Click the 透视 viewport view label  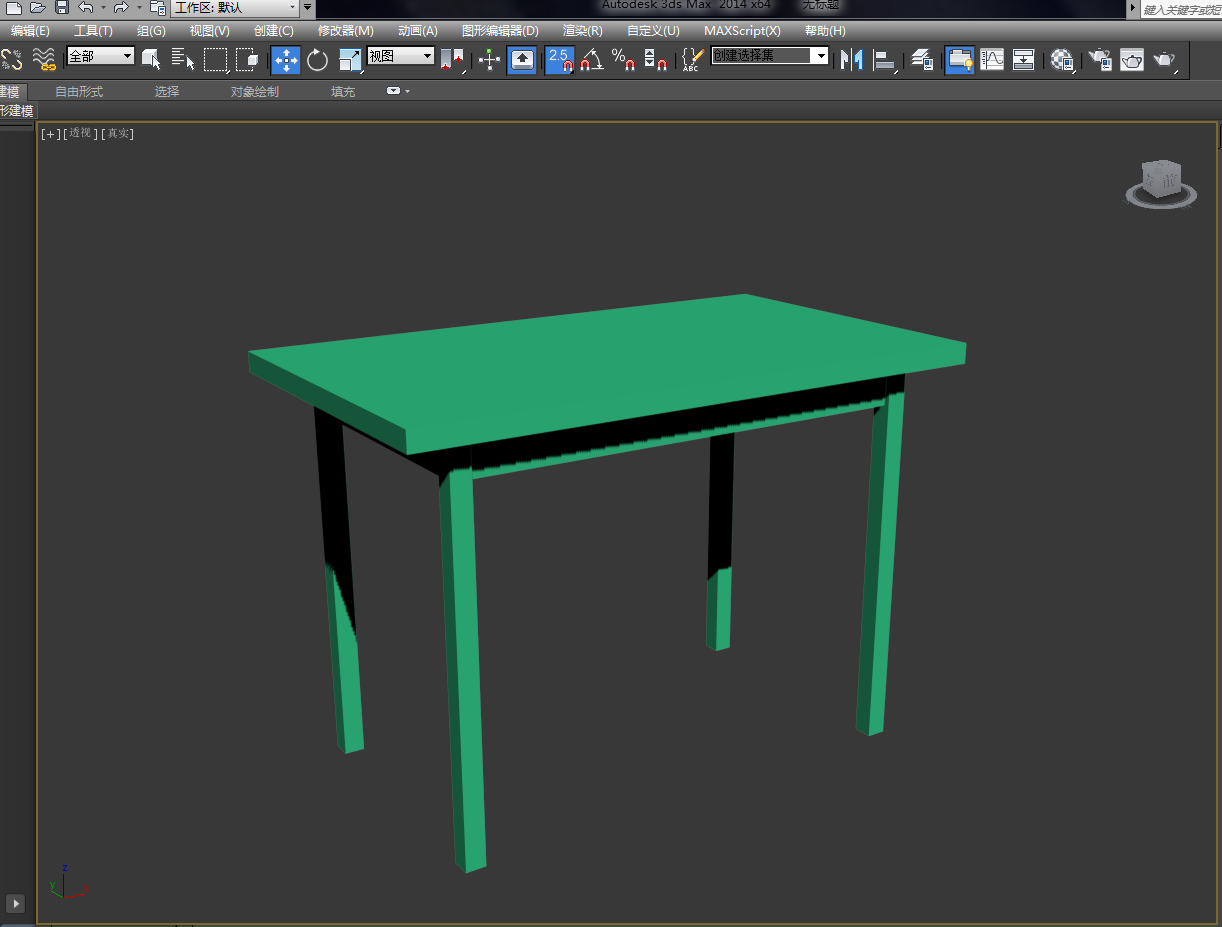[x=80, y=133]
